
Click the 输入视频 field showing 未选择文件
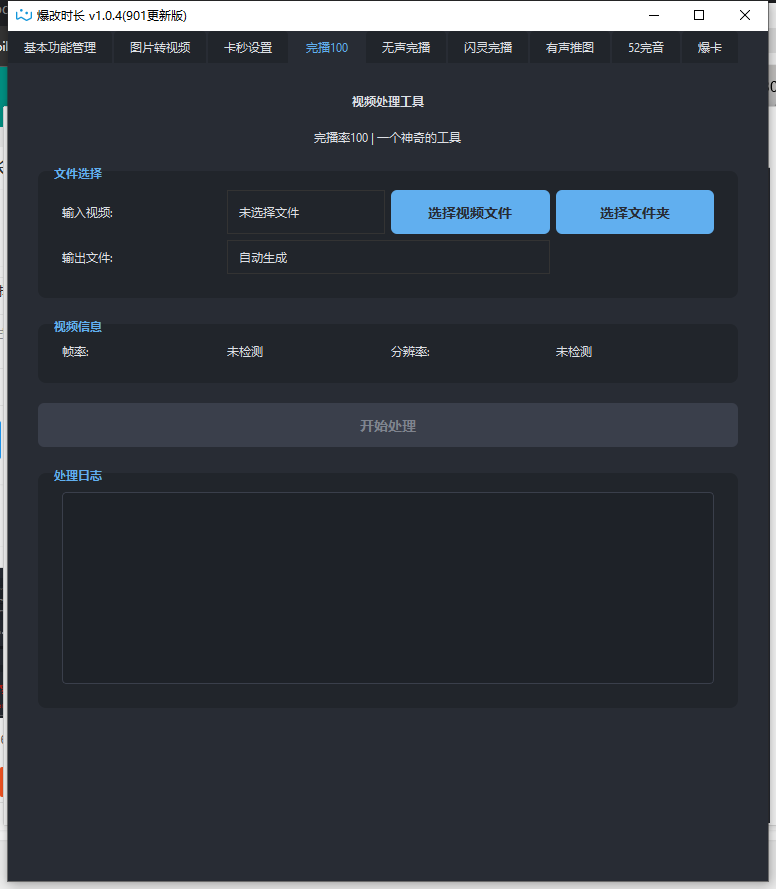tap(305, 212)
